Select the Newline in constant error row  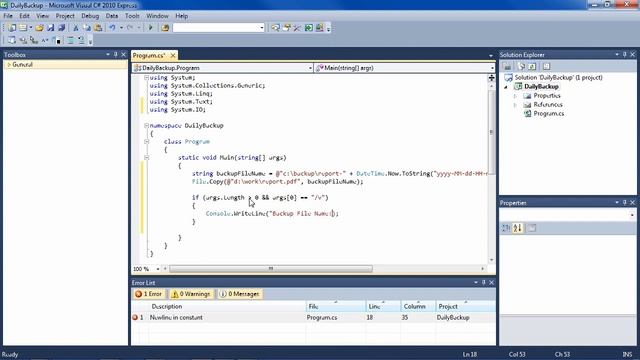coord(313,317)
